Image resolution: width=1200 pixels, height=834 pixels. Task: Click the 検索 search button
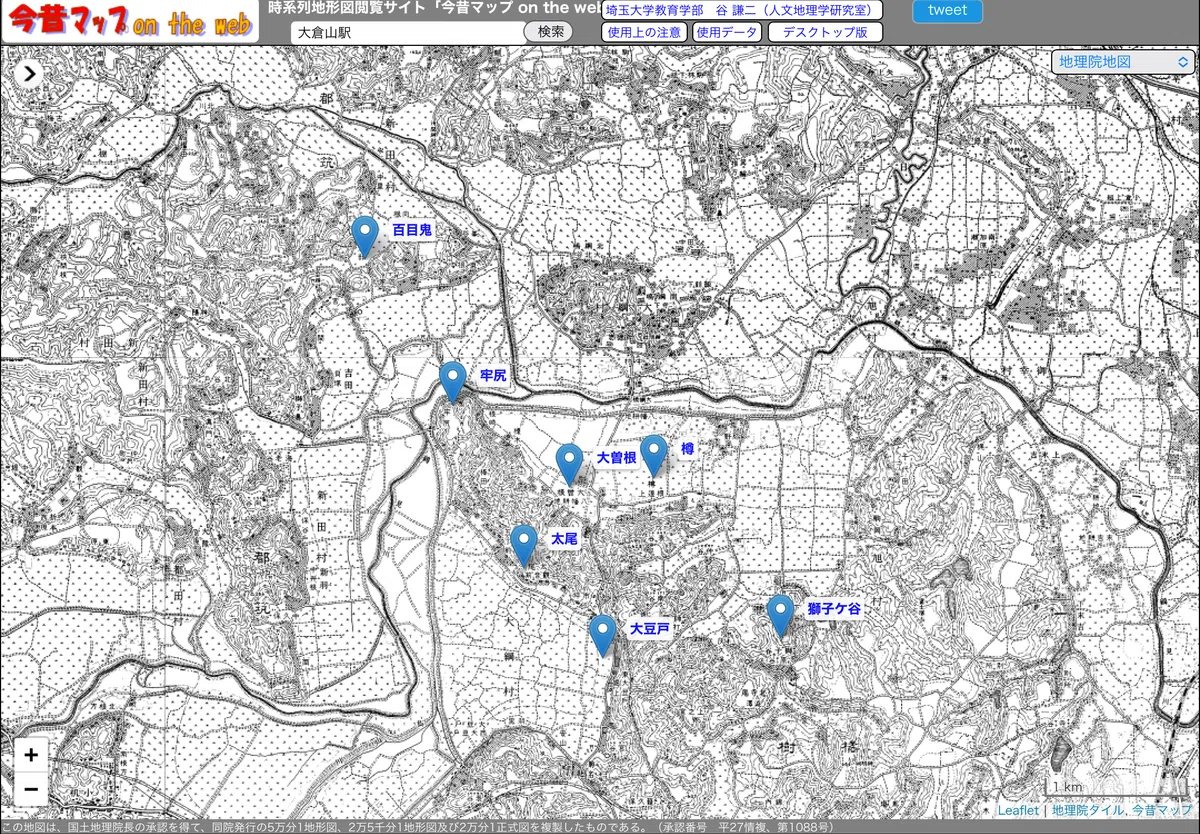(x=550, y=31)
